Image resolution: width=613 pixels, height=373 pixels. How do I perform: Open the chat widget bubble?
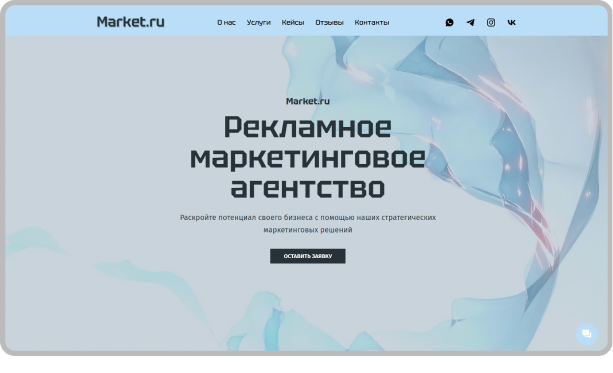(x=586, y=334)
